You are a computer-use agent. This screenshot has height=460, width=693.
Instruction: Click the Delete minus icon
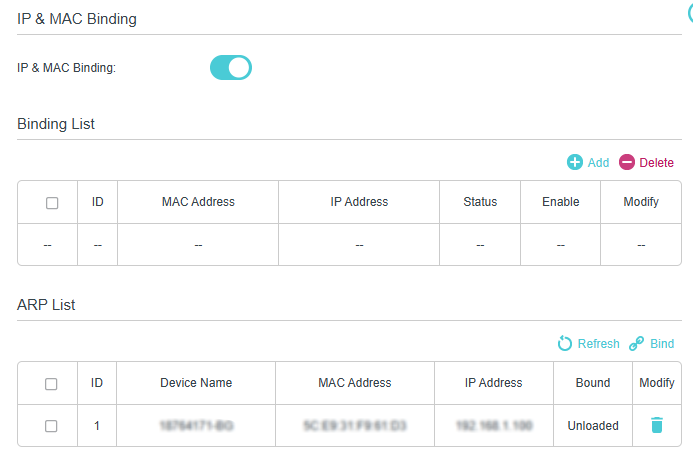point(627,162)
